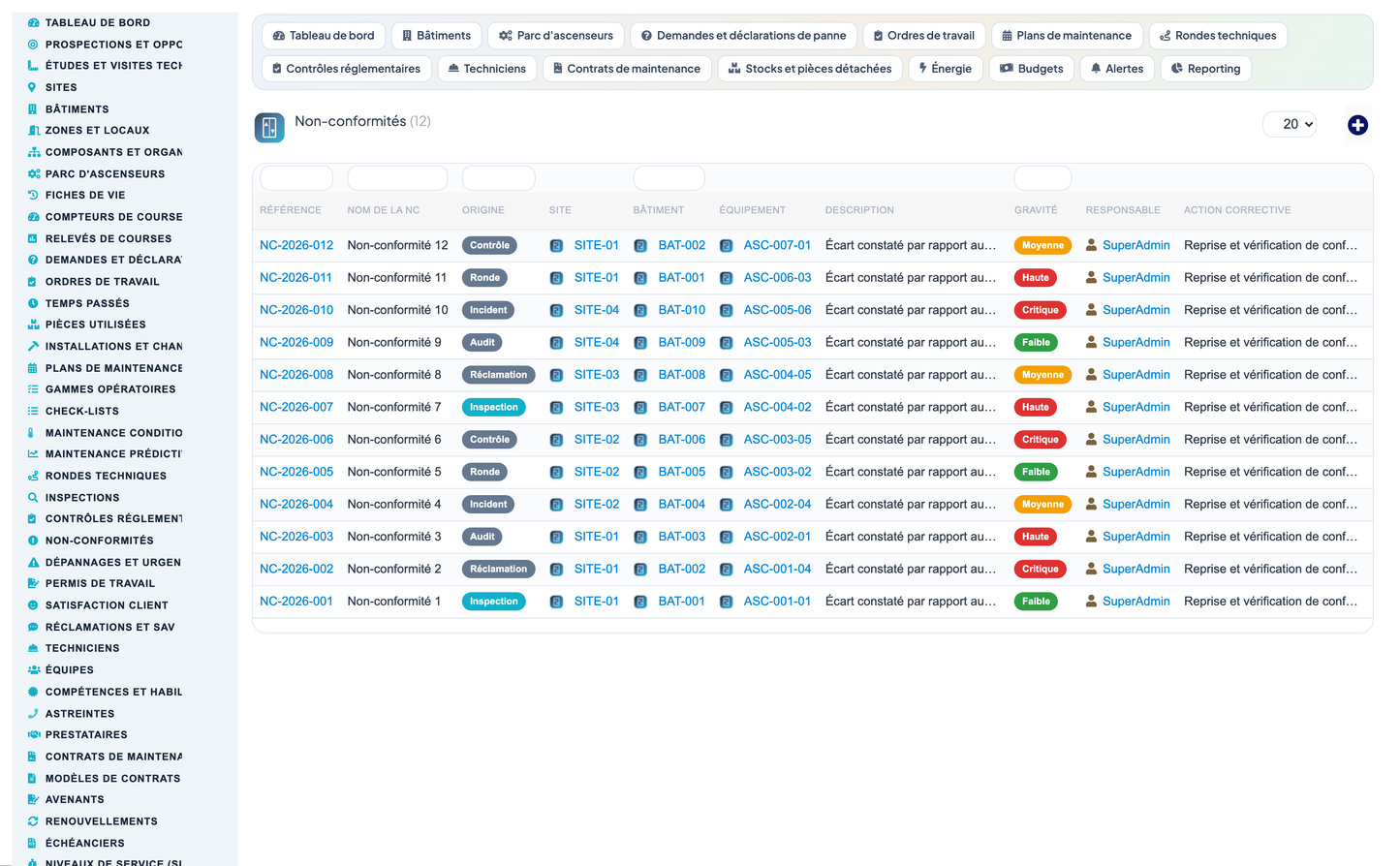The width and height of the screenshot is (1400, 866).
Task: Click the Référence filter input field
Action: click(x=296, y=178)
